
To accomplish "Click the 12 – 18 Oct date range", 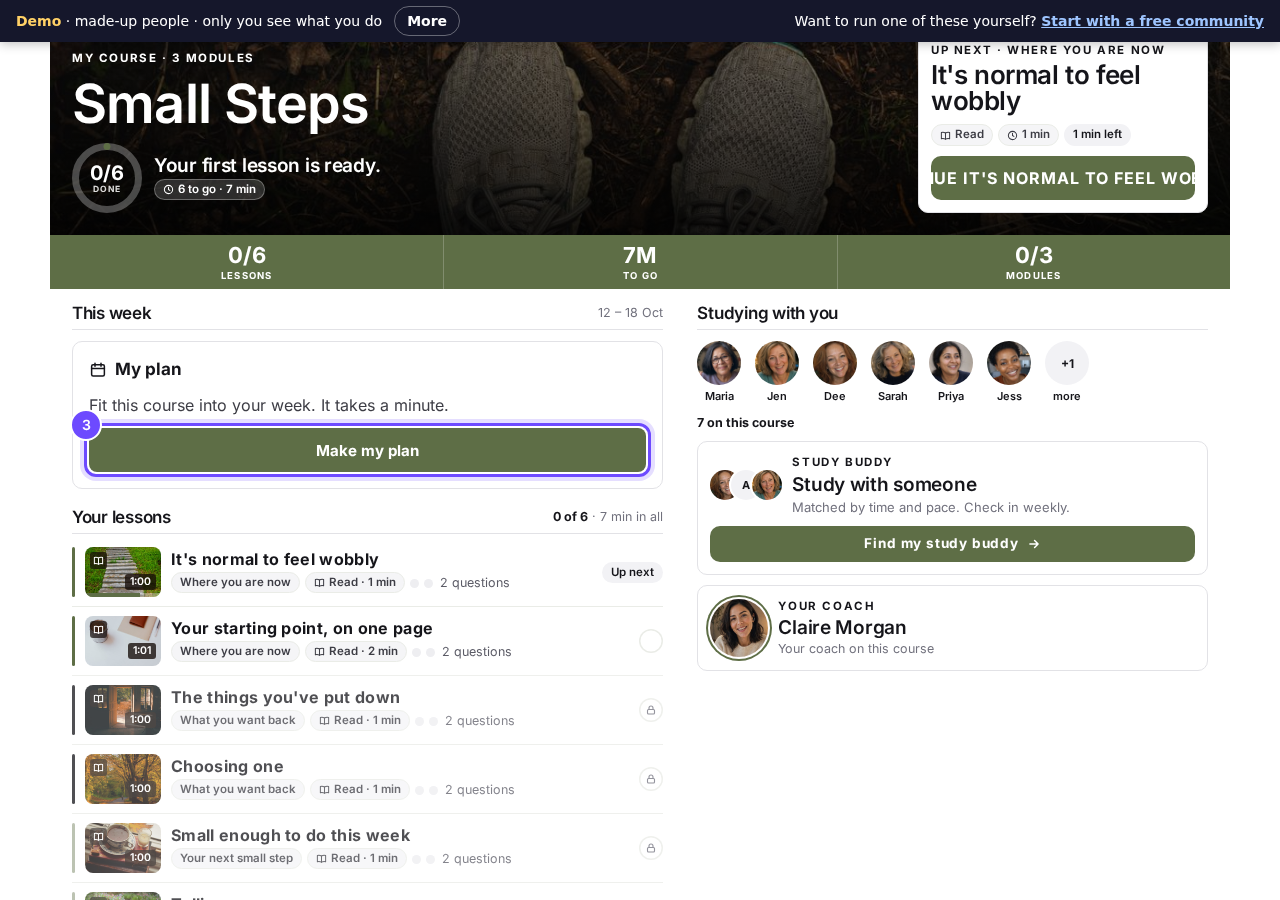I will [x=630, y=313].
